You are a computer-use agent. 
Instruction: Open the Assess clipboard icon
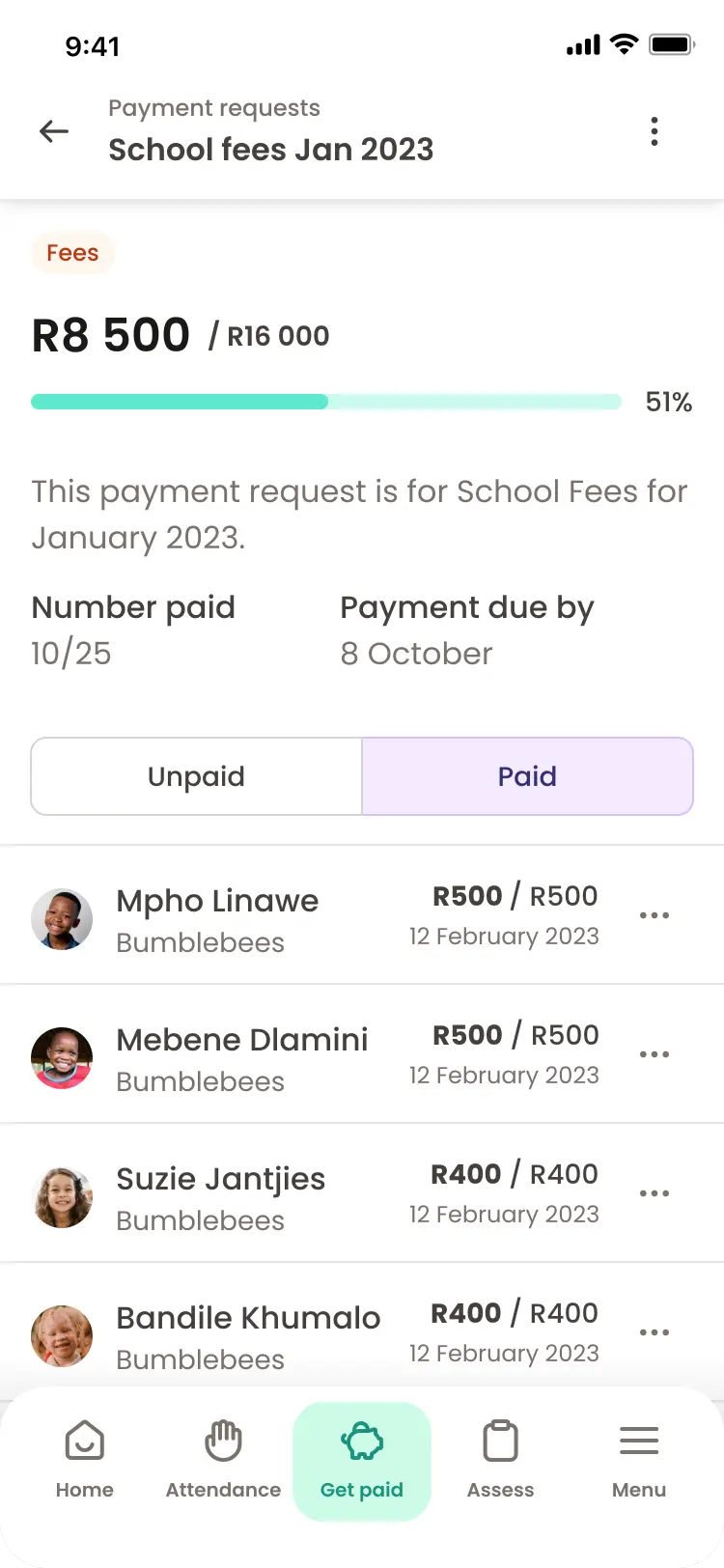coord(500,1442)
